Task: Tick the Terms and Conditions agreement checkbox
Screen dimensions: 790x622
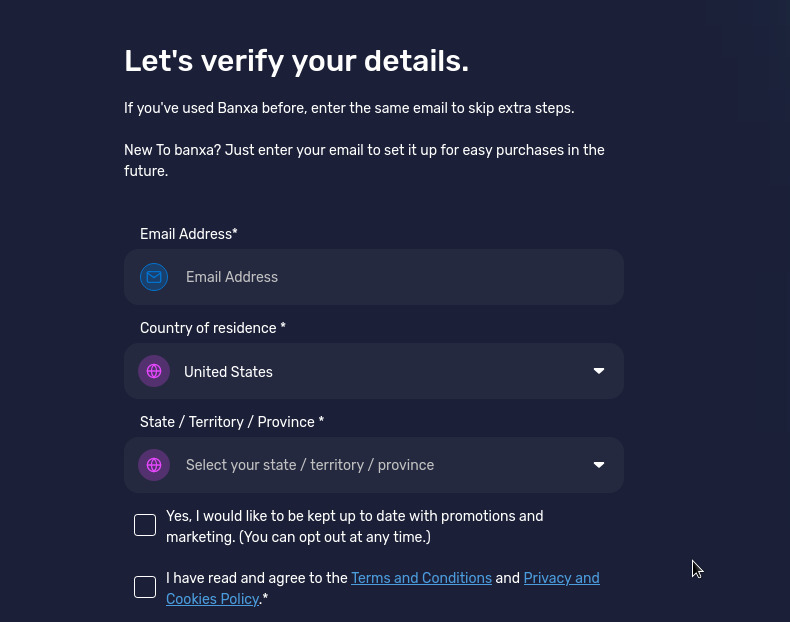Action: (145, 587)
